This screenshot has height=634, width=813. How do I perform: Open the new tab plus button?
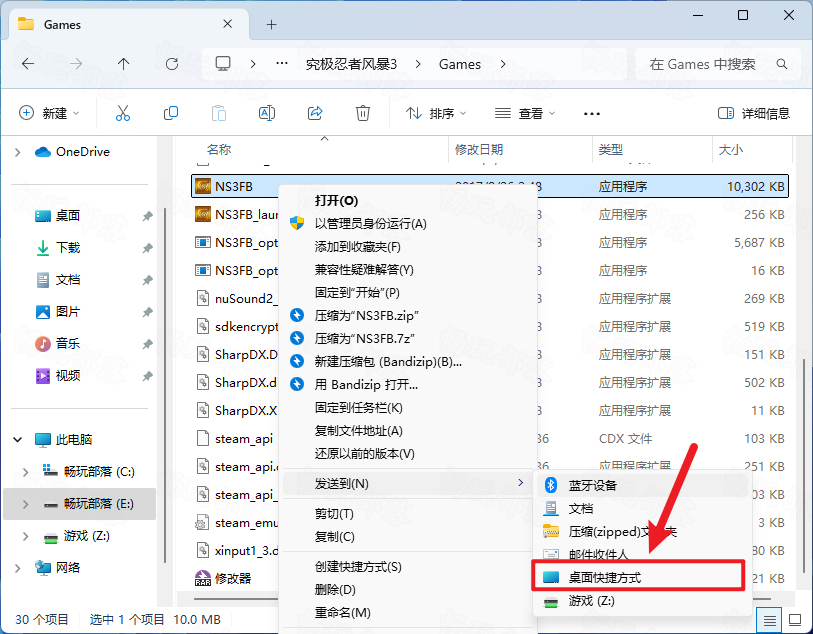pos(271,24)
